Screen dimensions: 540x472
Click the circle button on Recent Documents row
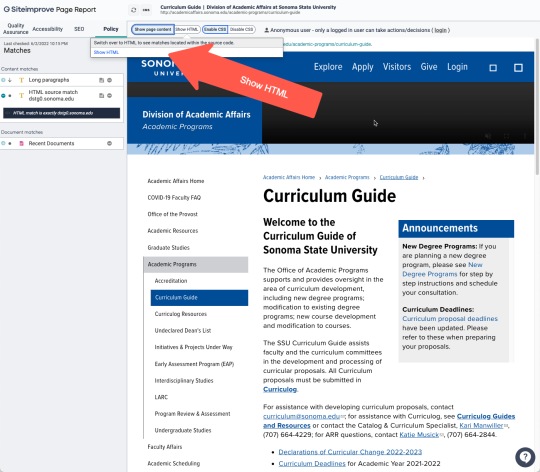(110, 143)
